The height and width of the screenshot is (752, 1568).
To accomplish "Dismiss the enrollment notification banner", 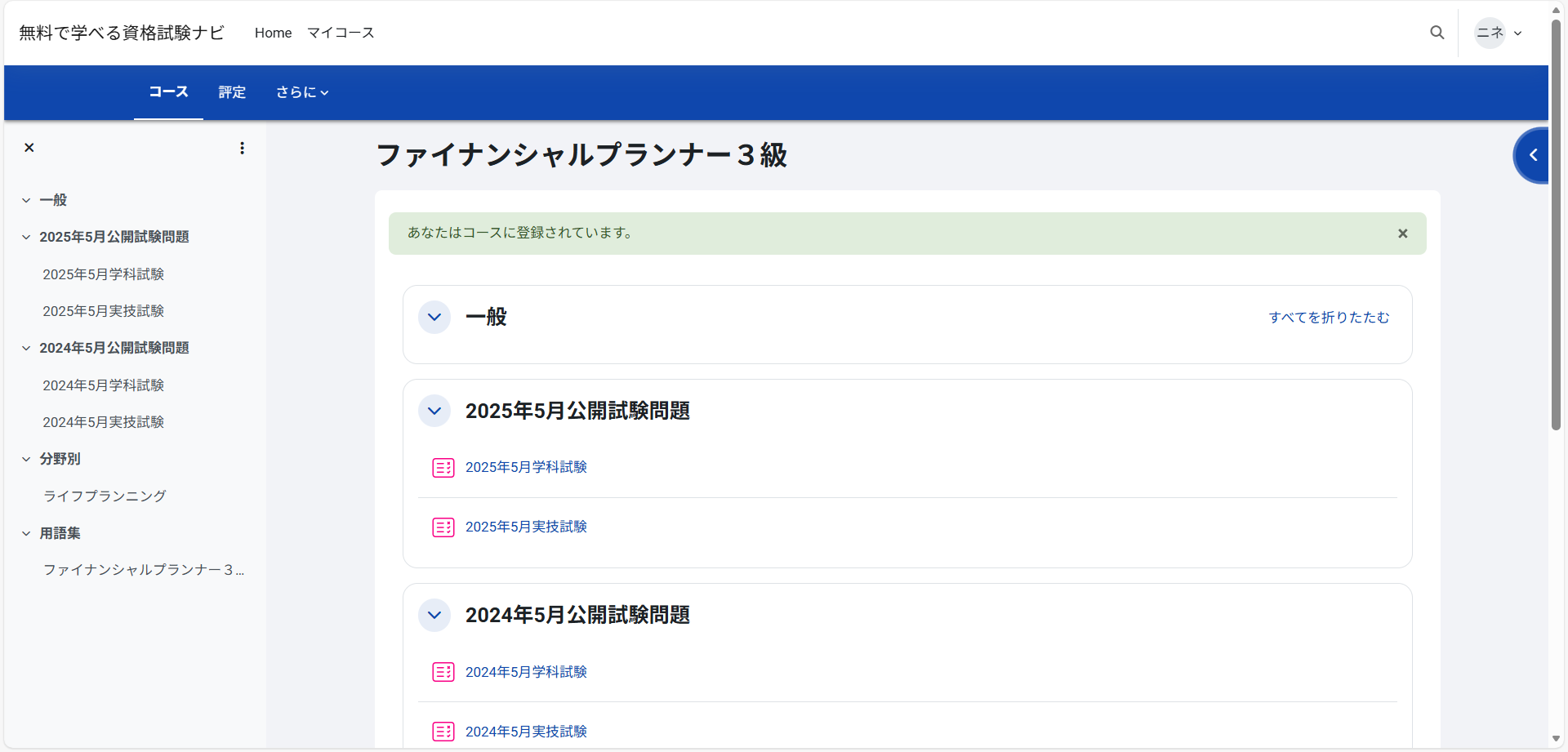I will [1402, 234].
